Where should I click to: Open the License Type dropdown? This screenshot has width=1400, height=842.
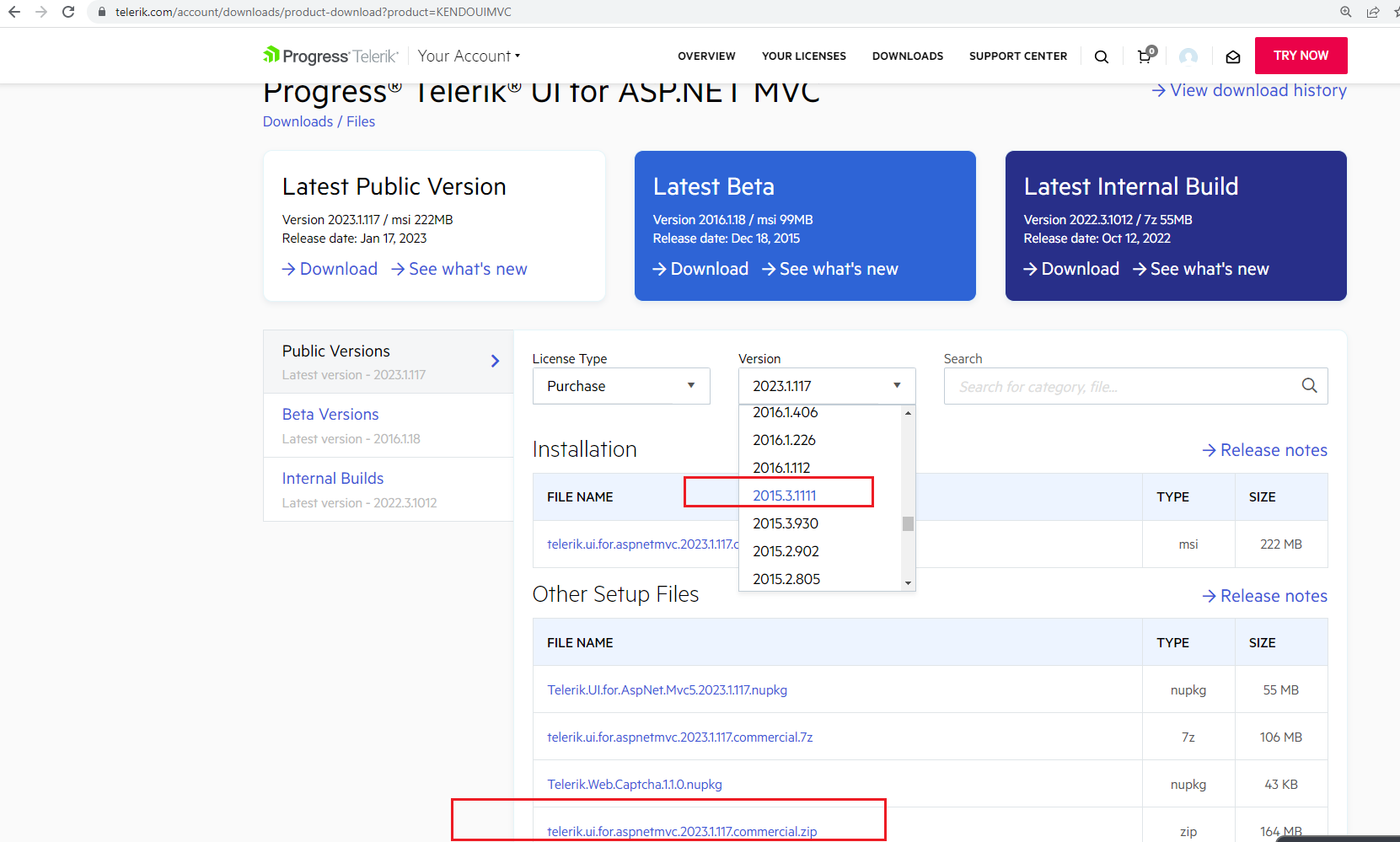click(621, 386)
